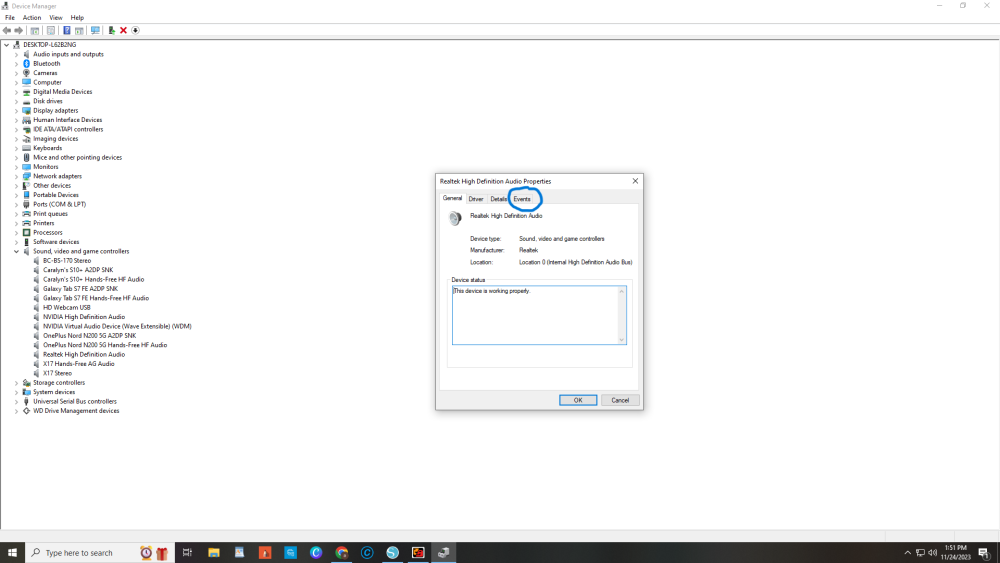Toggle the show/hide console tree toolbar icon
1000x563 pixels.
[35, 30]
